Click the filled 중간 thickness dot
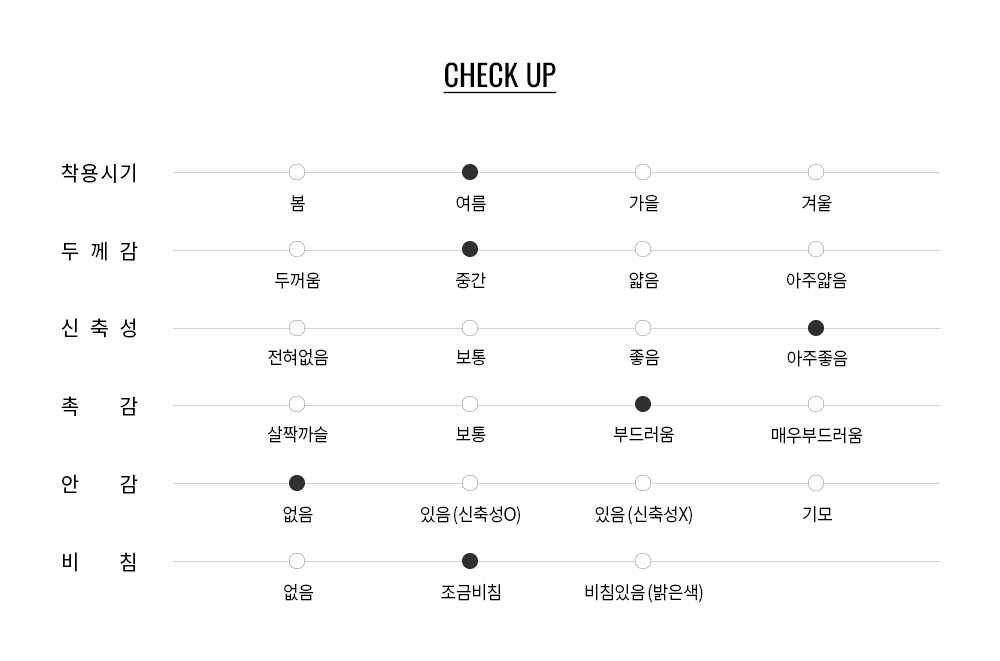 tap(470, 249)
